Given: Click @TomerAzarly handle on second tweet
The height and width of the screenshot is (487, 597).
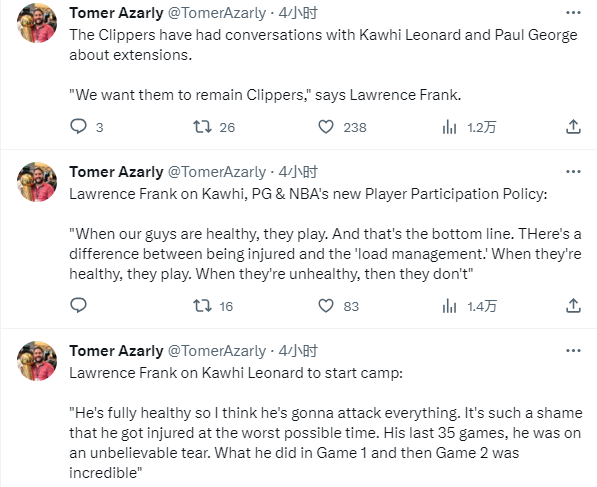Looking at the screenshot, I should point(217,172).
